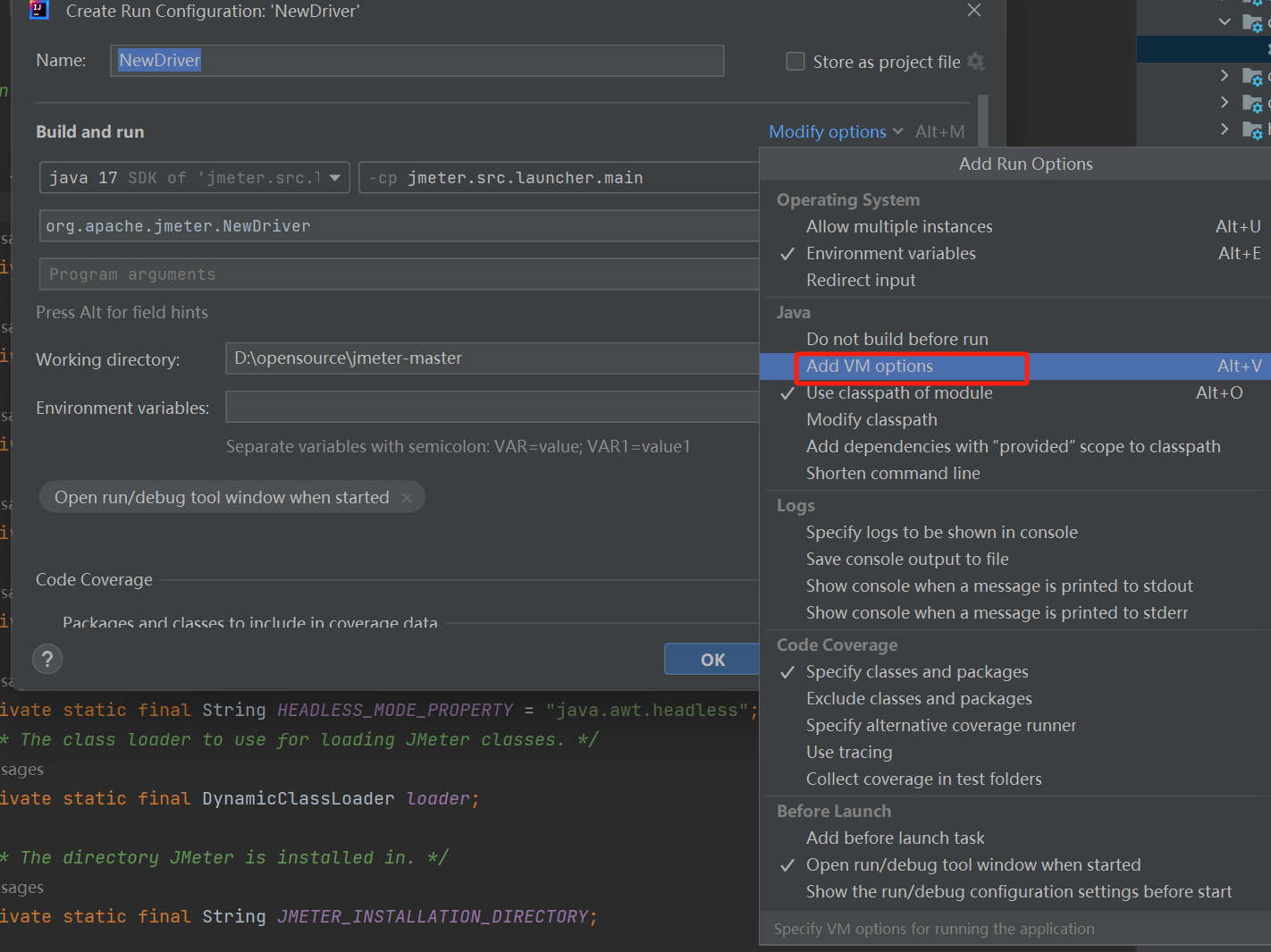Click the DynamicClassLoader loader line in editor

click(x=240, y=799)
